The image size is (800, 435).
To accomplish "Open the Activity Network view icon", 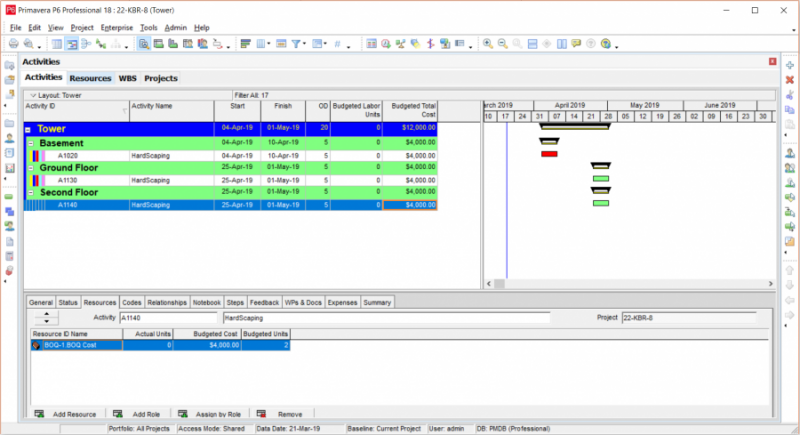I will pos(86,44).
